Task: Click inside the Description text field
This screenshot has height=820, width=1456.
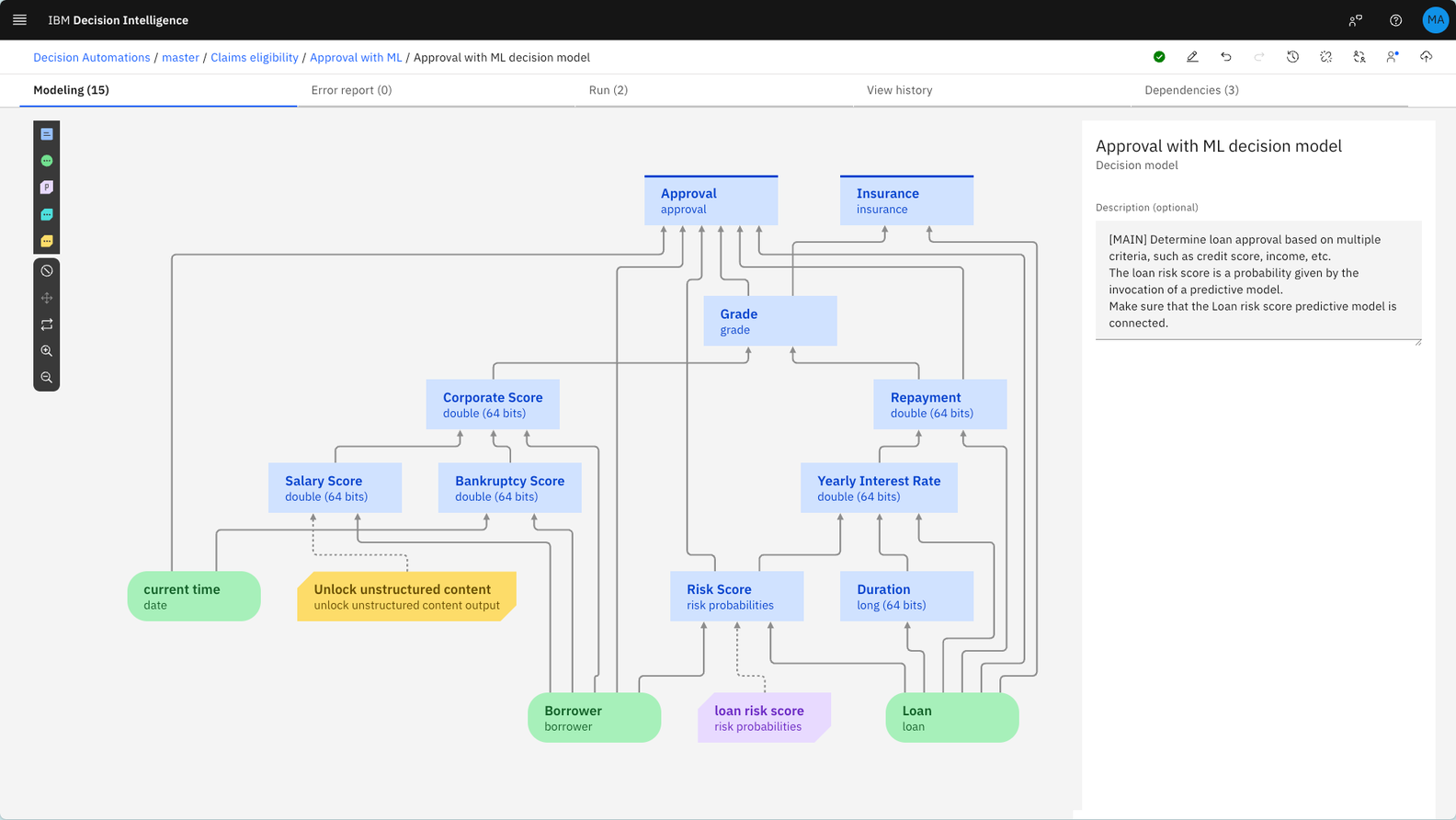Action: (1257, 280)
